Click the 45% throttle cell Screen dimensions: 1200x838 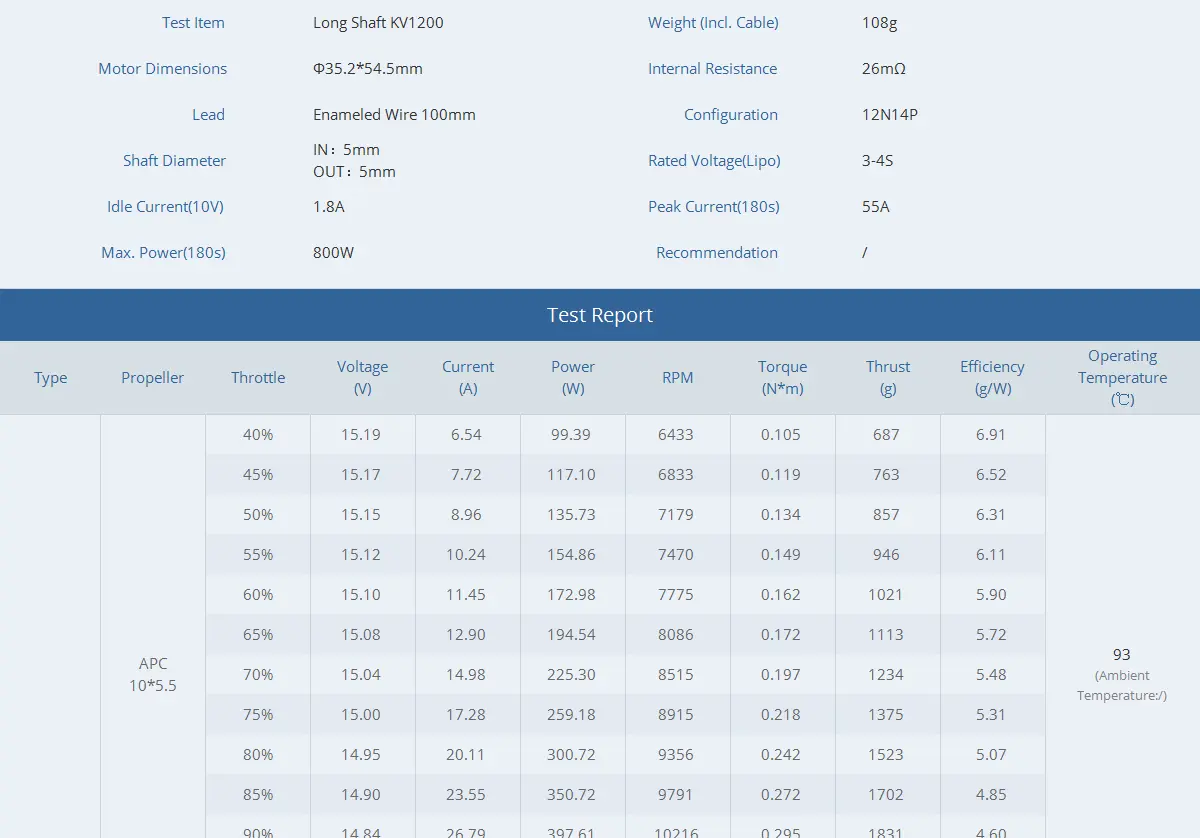tap(258, 474)
